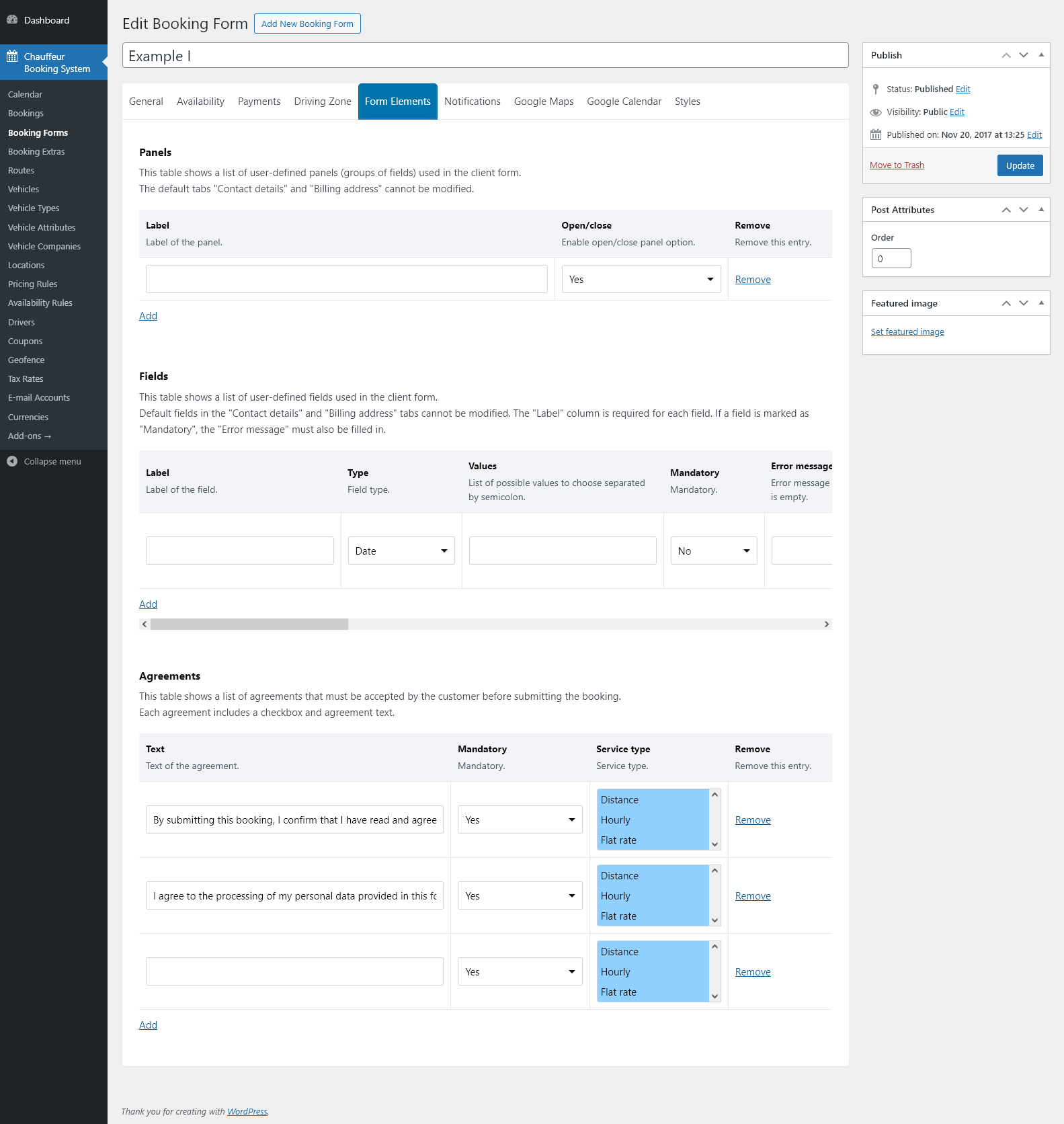
Task: Toggle the Publish panel collapse triangle
Action: [1041, 55]
